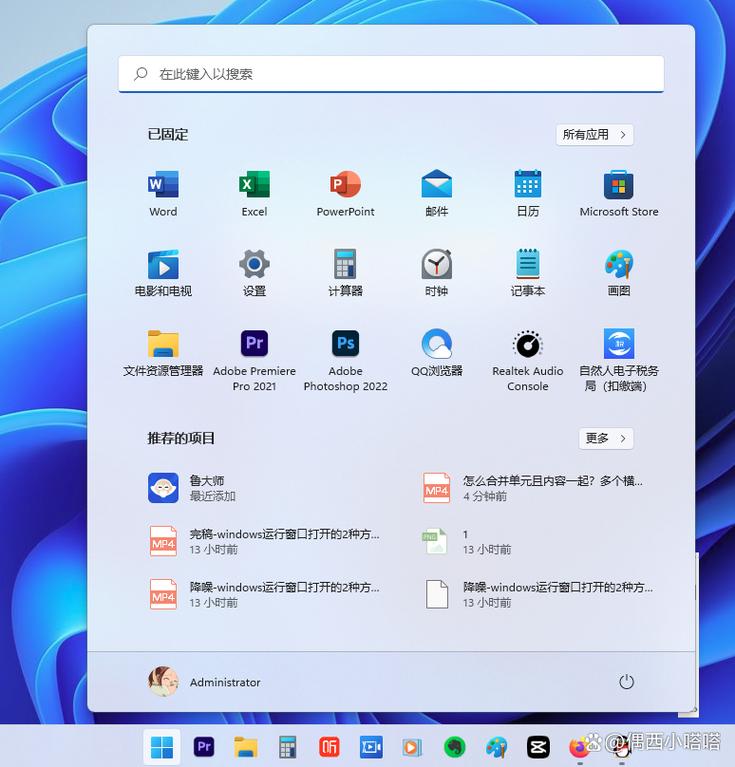Launch 计算器 from pinned apps
735x767 pixels.
click(345, 273)
